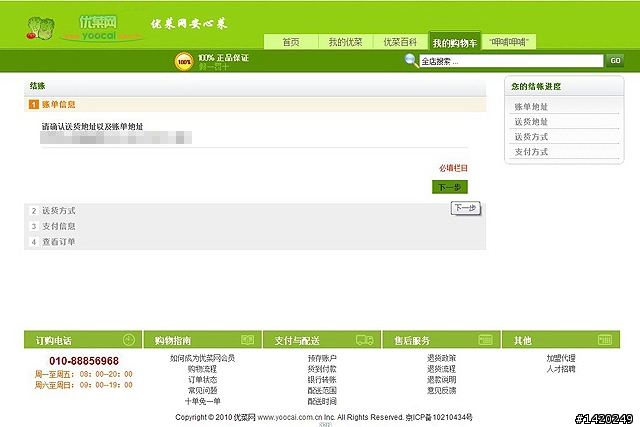The width and height of the screenshot is (640, 427).
Task: Click the 全店搜索 search input field
Action: (511, 61)
